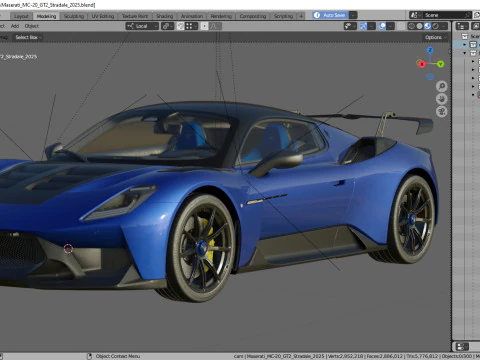Switch to the Sculpting workspace tab
The image size is (480, 360).
point(74,16)
